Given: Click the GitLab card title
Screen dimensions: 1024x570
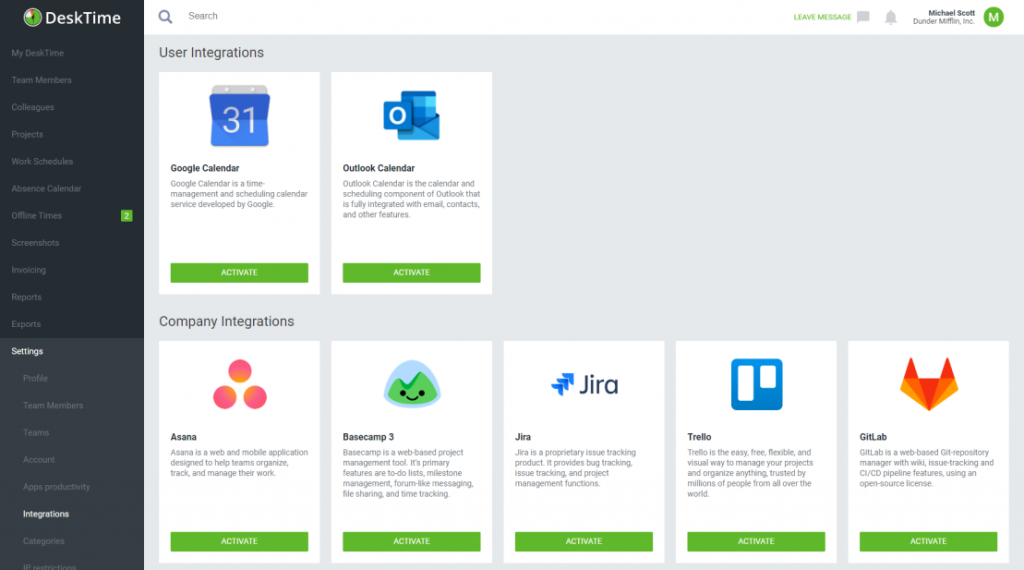Looking at the screenshot, I should [x=873, y=437].
